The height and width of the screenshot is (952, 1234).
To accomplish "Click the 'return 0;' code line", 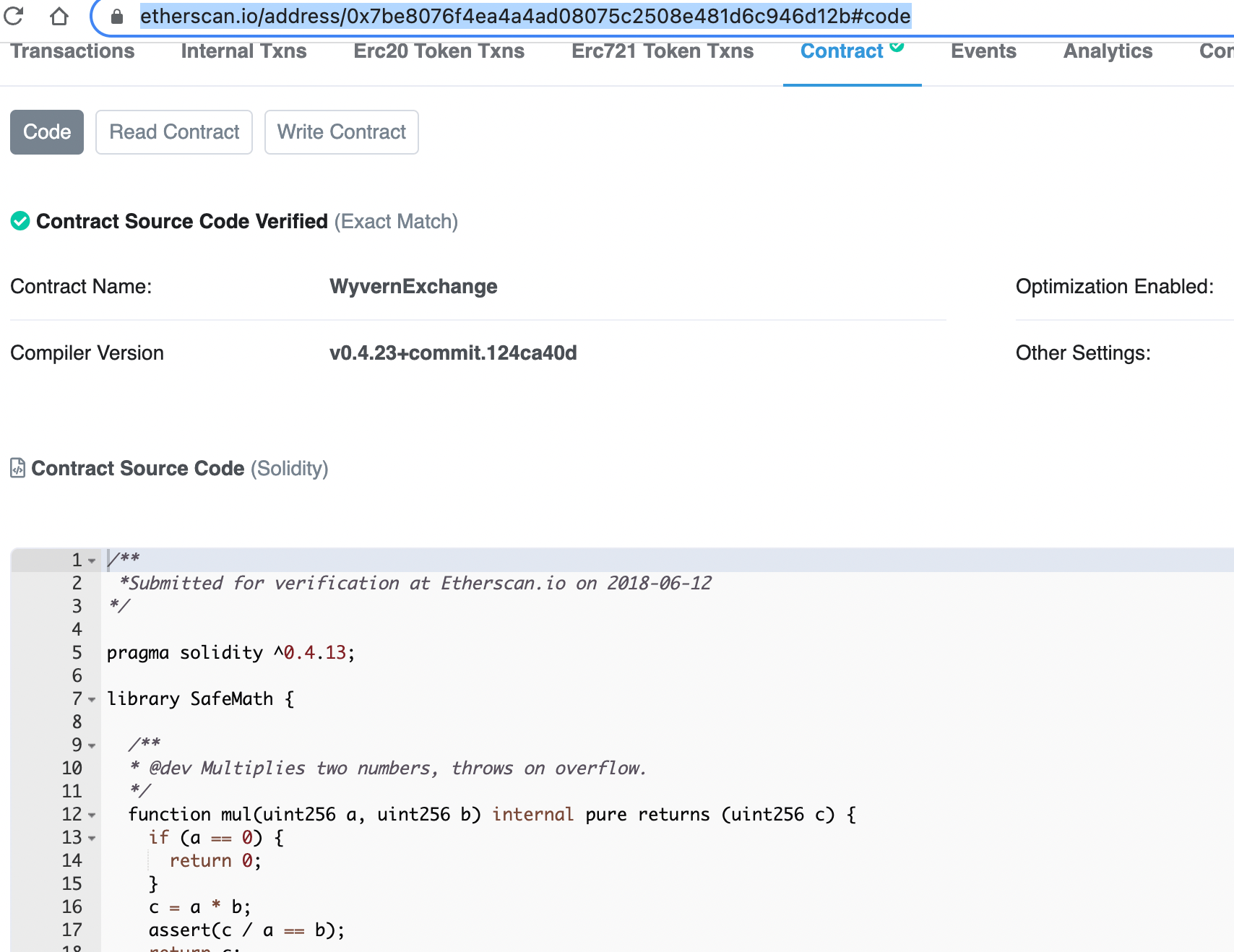I will pyautogui.click(x=215, y=861).
